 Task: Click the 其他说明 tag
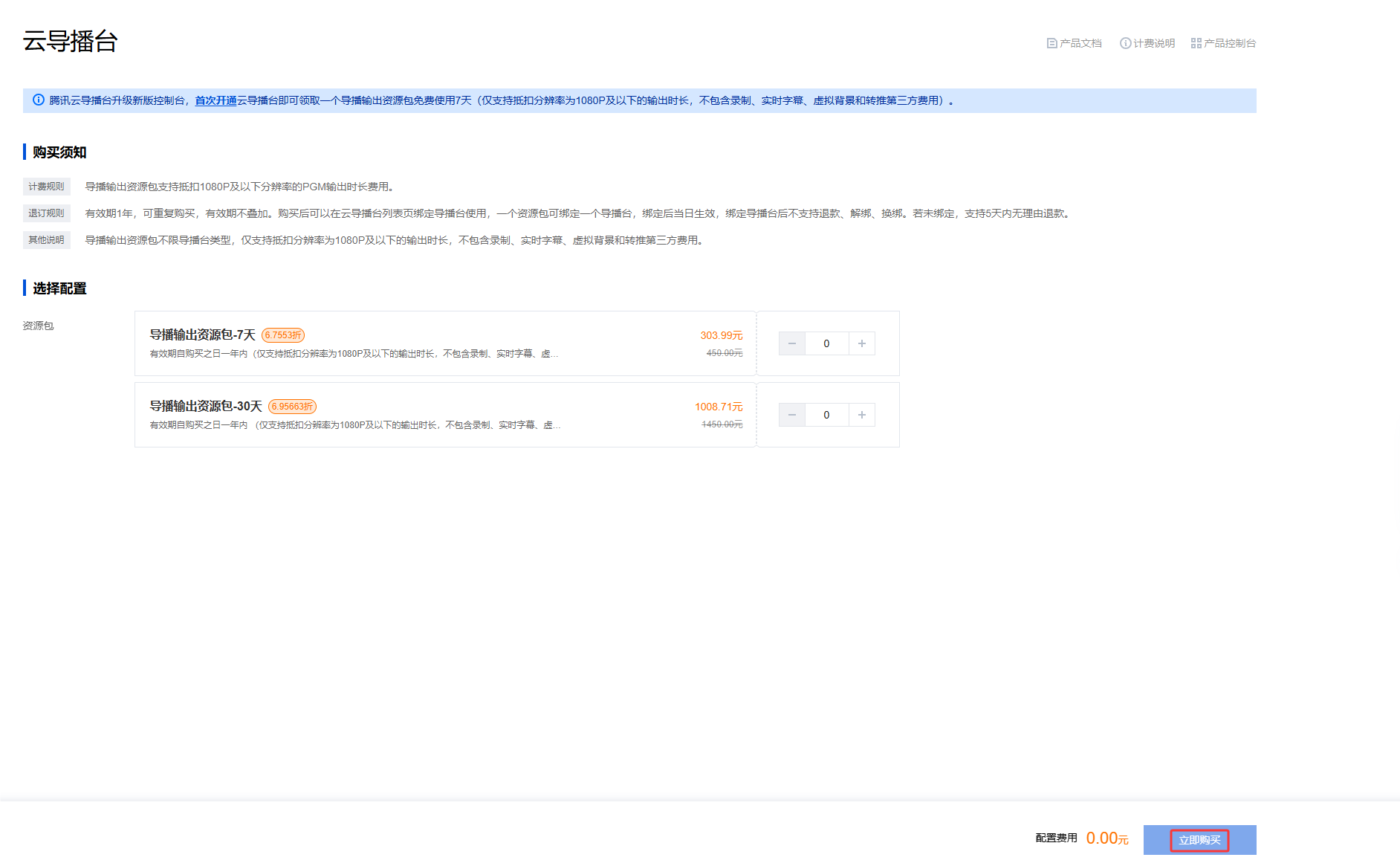47,240
